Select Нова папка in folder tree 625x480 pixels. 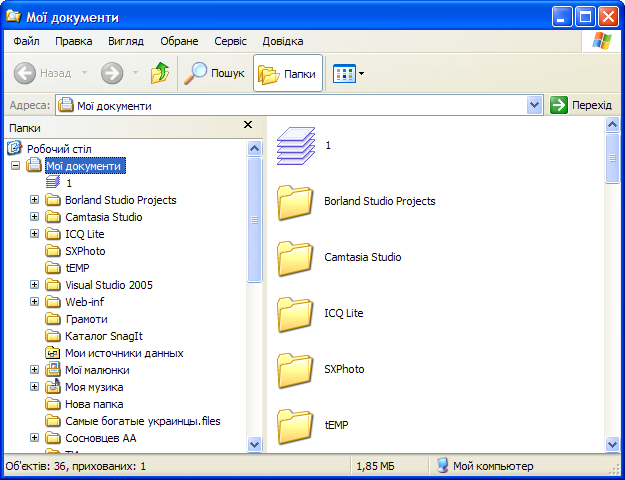tap(94, 404)
